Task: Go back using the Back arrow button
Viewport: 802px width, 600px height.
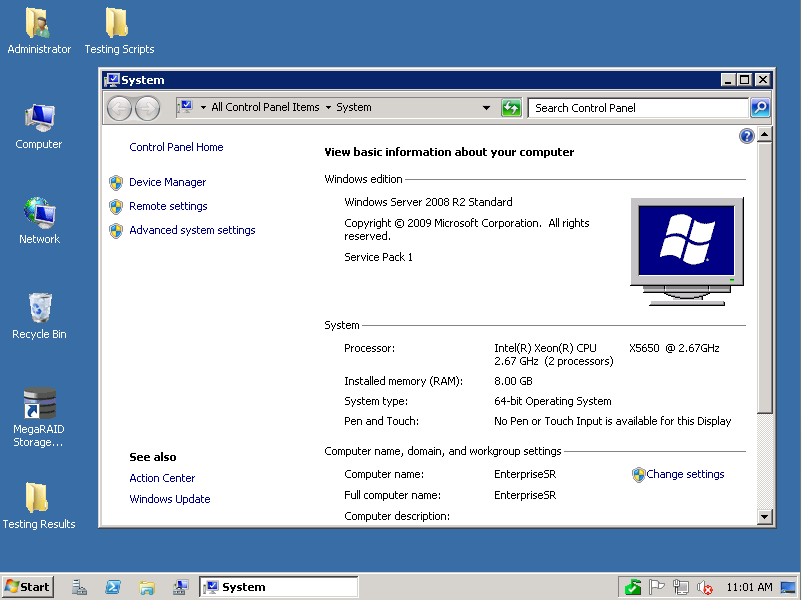Action: 119,108
